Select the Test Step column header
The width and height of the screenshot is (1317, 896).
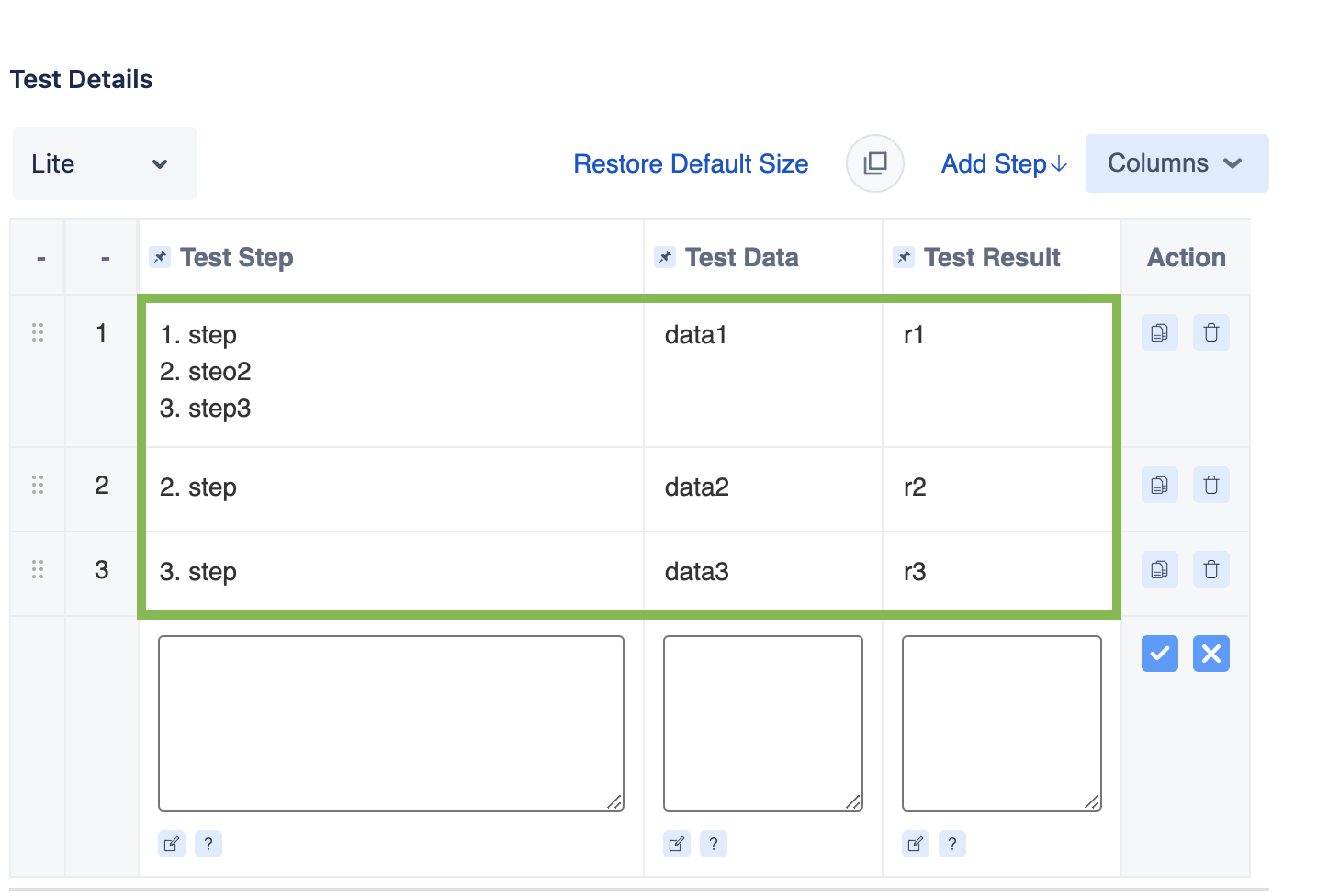[x=237, y=257]
